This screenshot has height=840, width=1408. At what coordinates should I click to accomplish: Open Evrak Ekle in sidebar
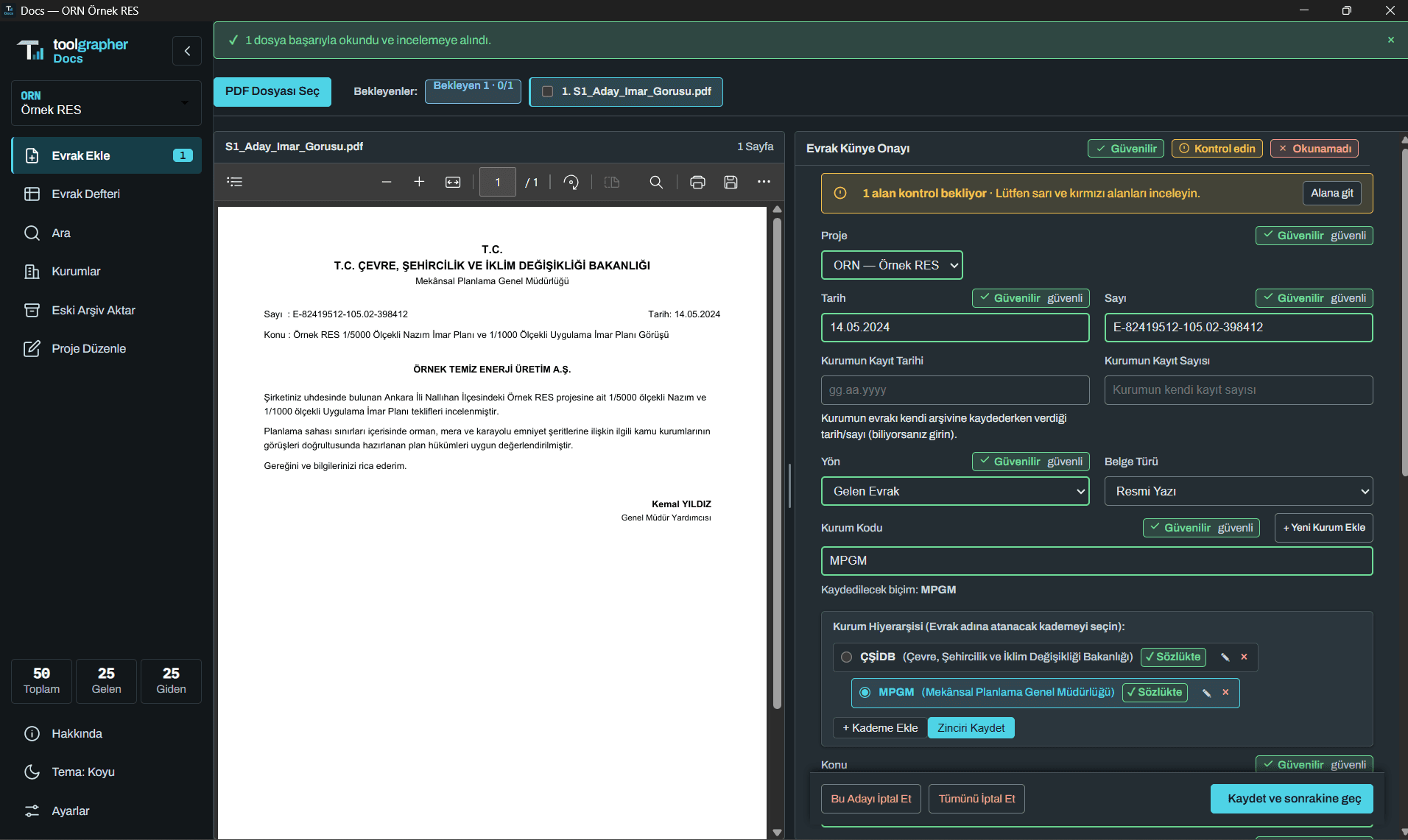pyautogui.click(x=106, y=155)
